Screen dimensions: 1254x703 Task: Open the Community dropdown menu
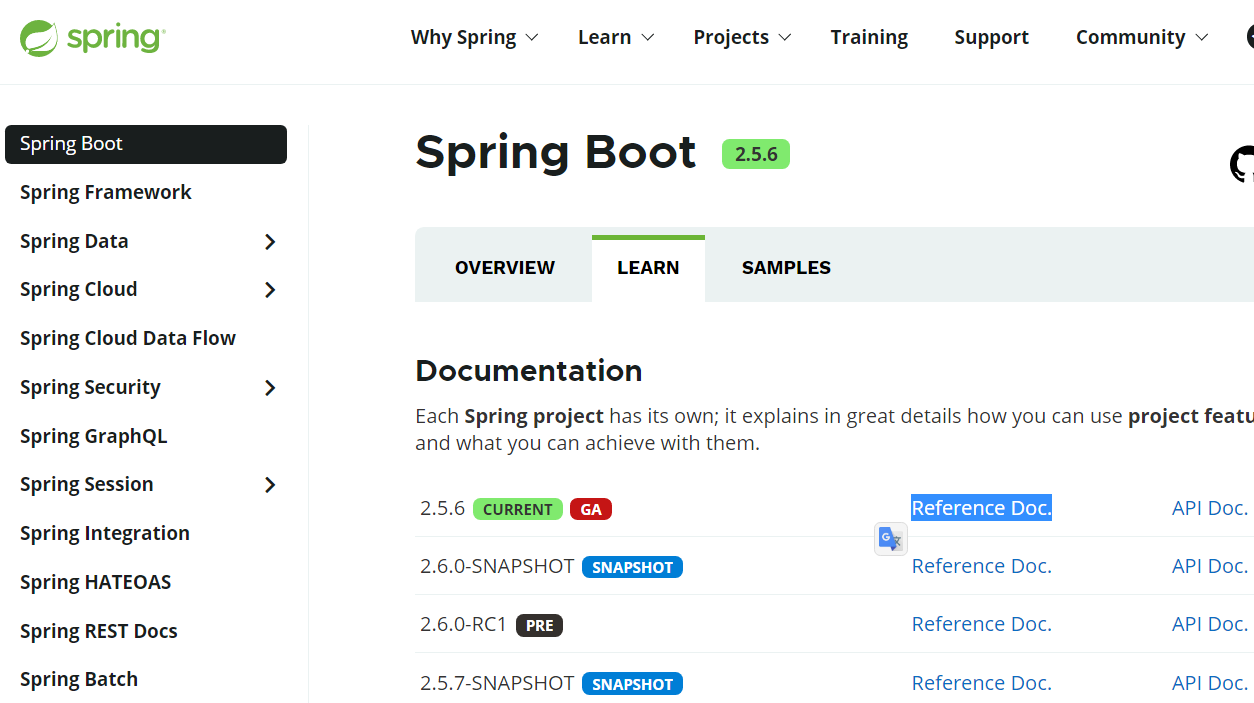[x=1142, y=37]
